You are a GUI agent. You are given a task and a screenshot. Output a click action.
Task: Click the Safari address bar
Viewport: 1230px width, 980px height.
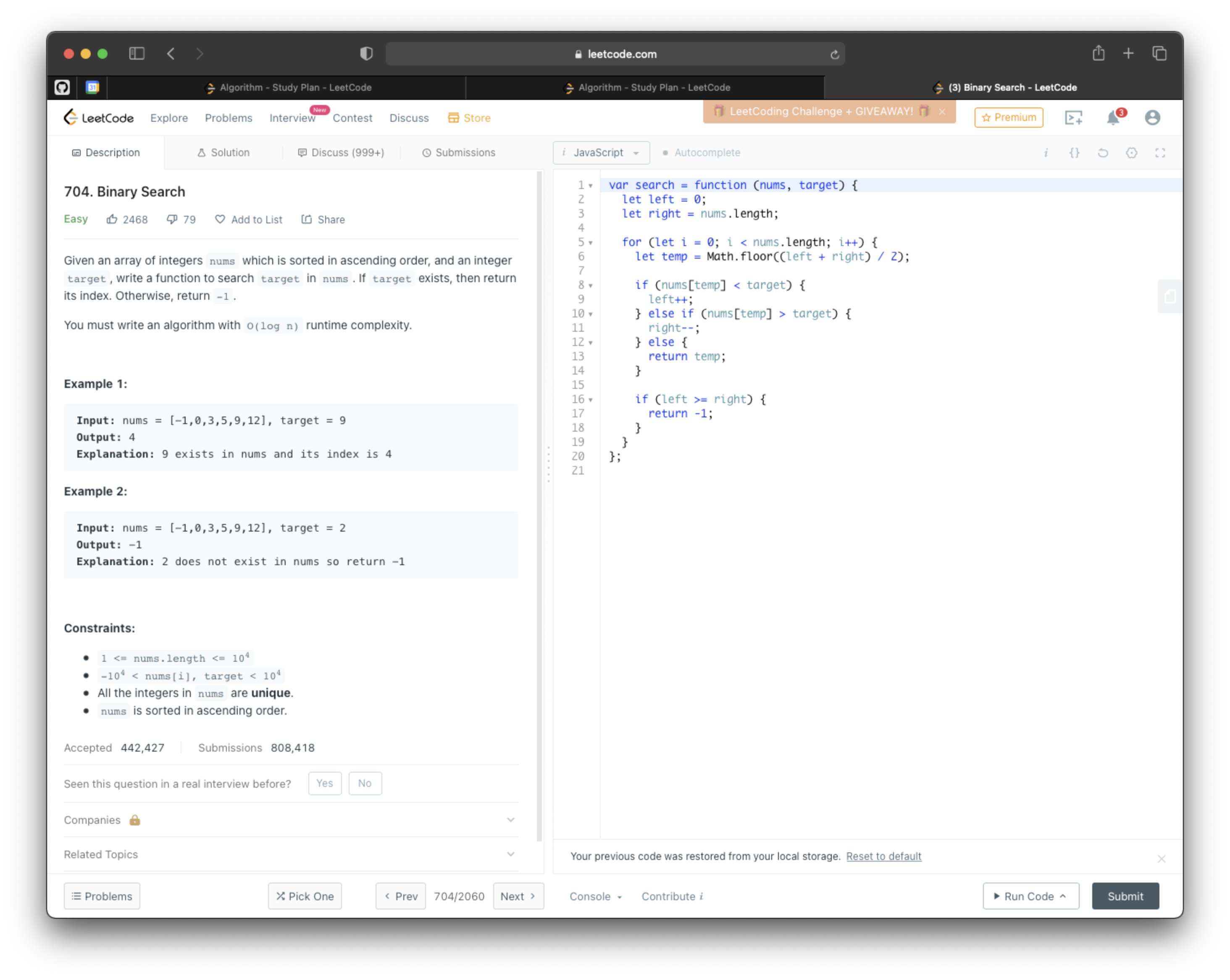tap(615, 54)
